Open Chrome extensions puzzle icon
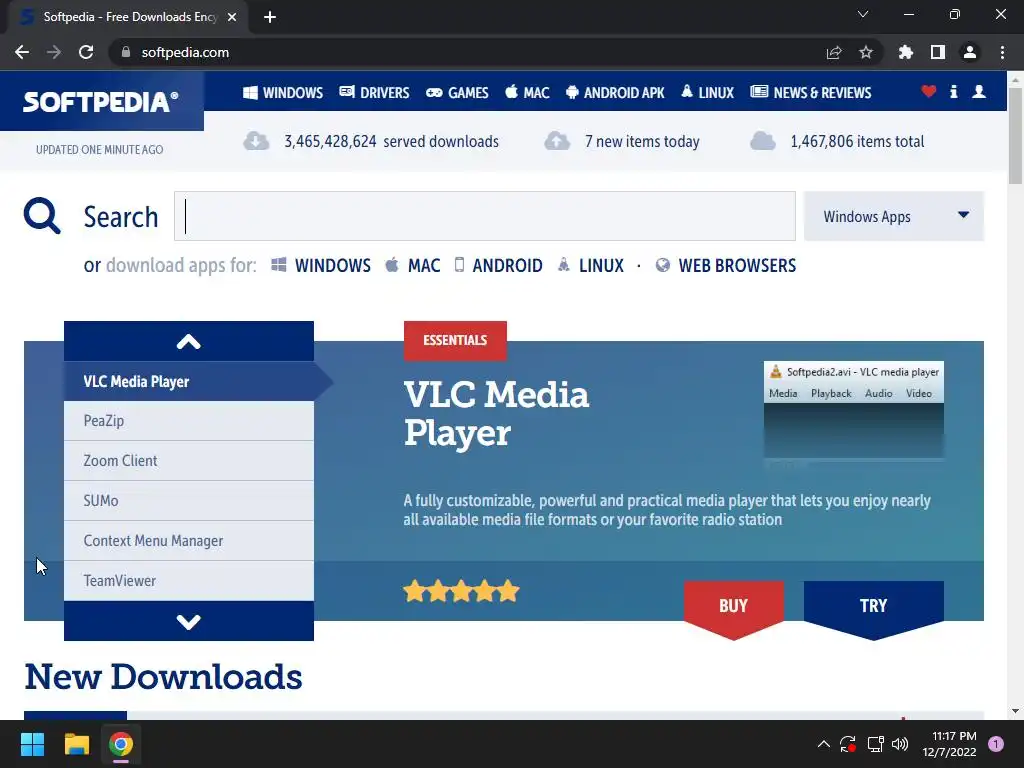Image resolution: width=1024 pixels, height=768 pixels. click(906, 52)
